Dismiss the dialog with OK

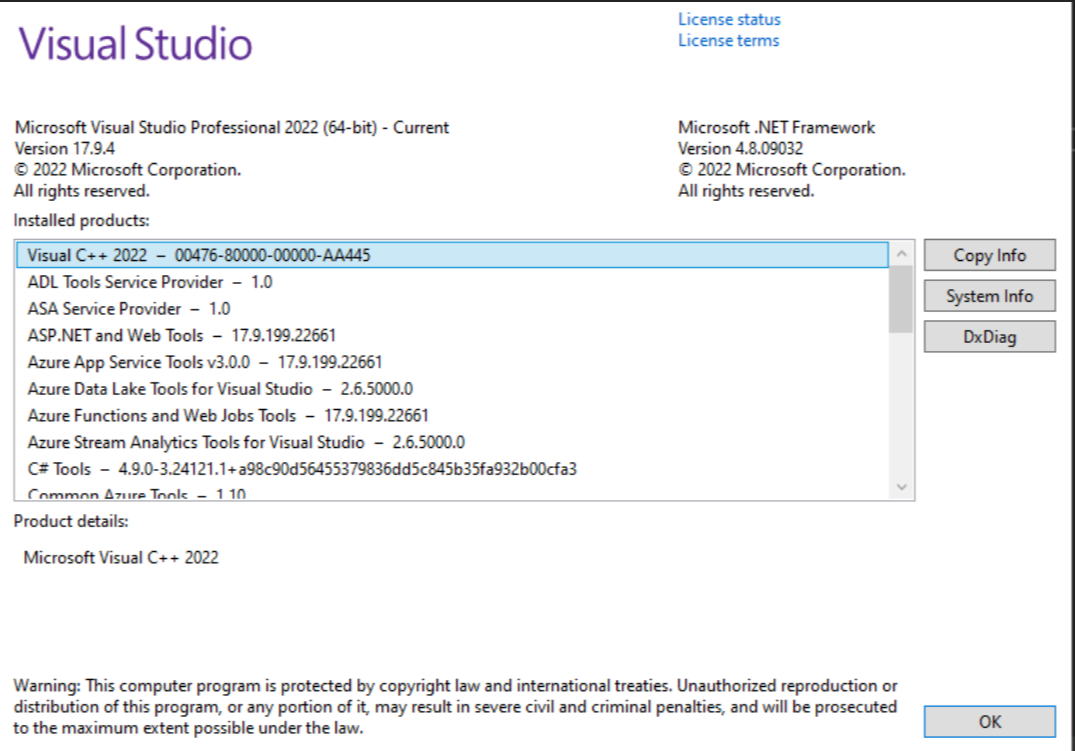988,721
